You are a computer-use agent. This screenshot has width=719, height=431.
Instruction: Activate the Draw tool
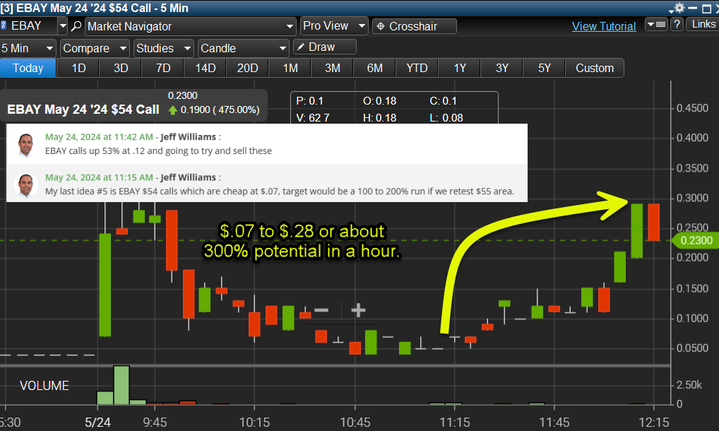tap(325, 47)
